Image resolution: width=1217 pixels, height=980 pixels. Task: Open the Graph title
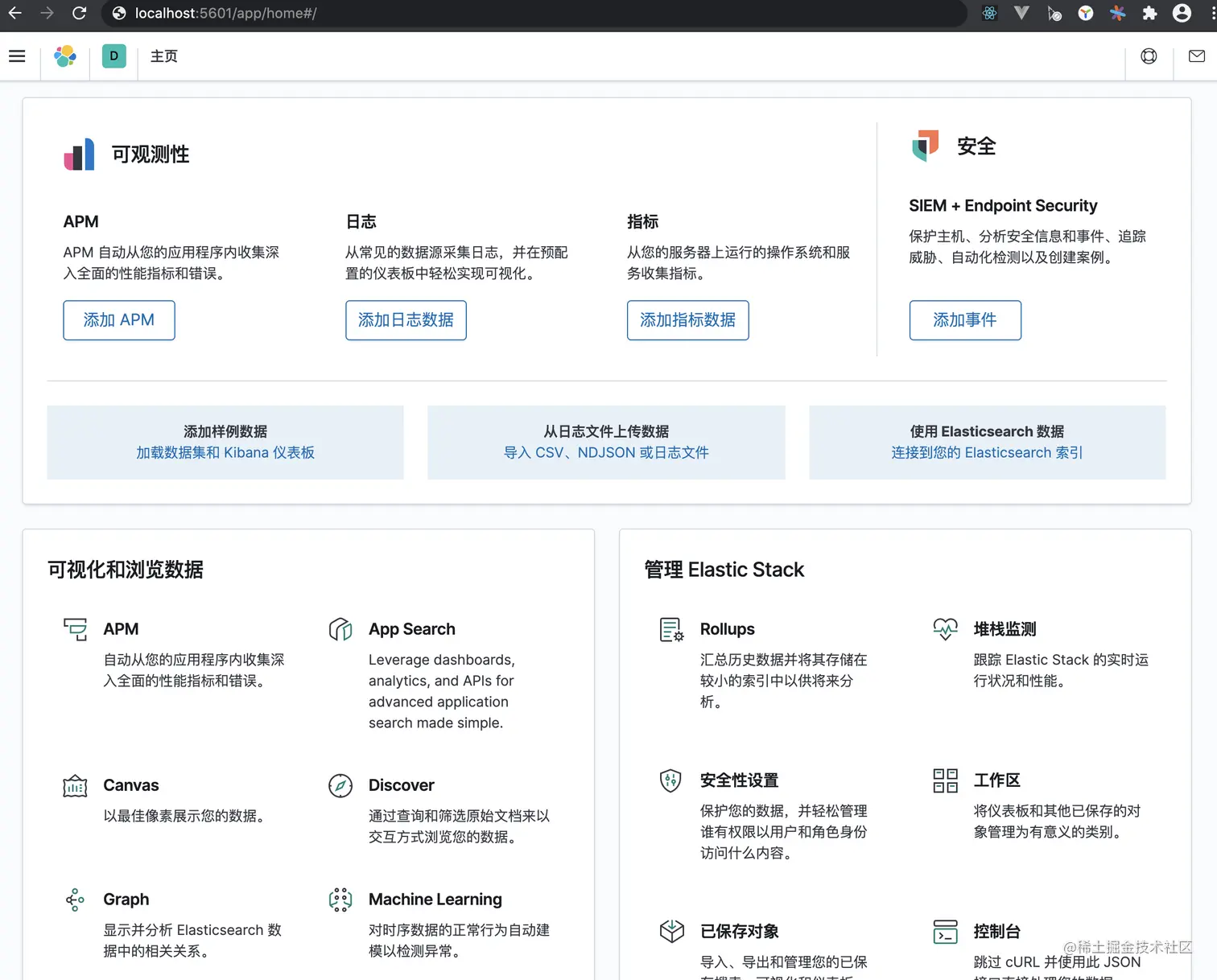click(x=126, y=900)
